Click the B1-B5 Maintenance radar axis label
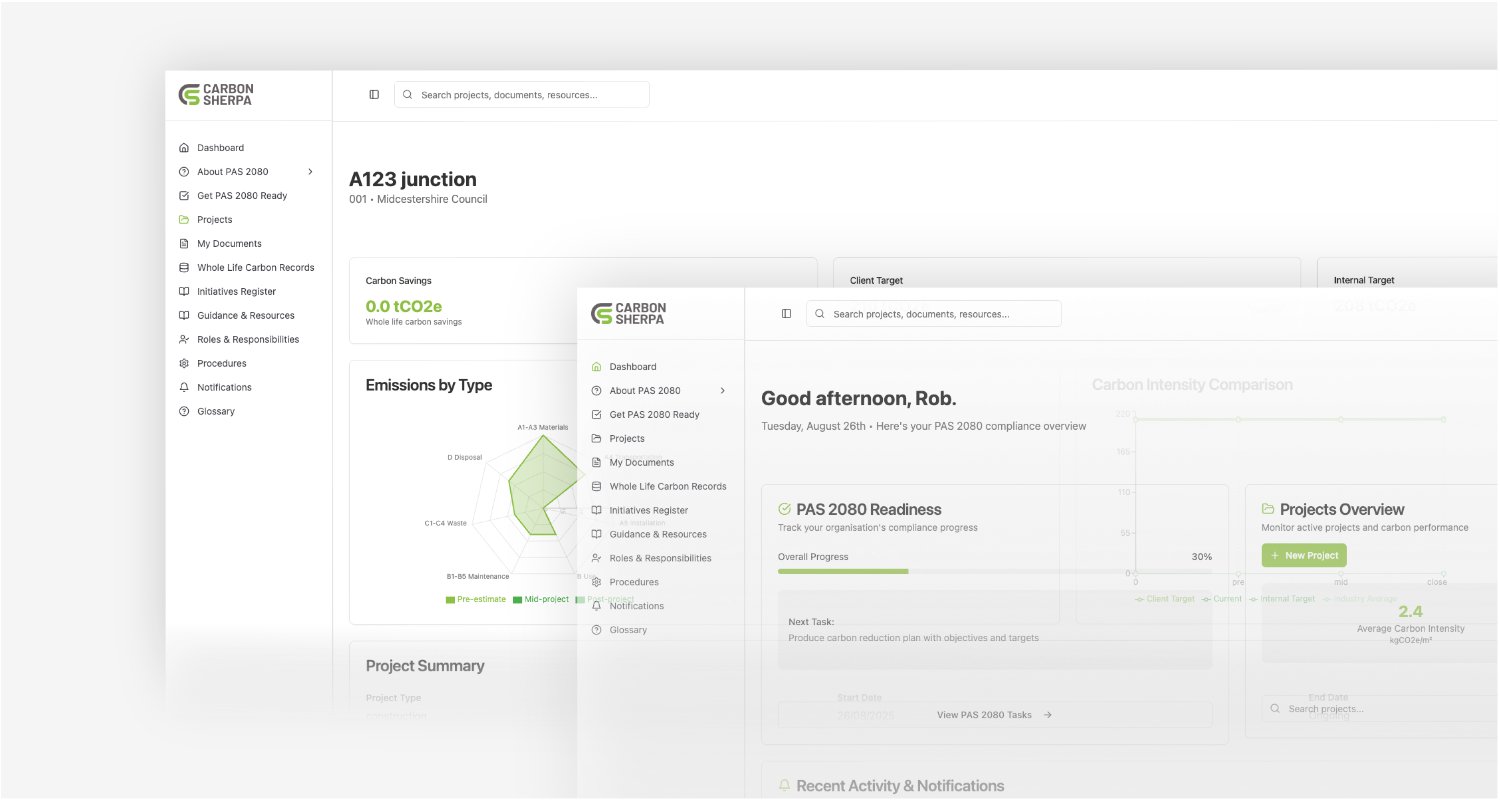 tap(477, 577)
